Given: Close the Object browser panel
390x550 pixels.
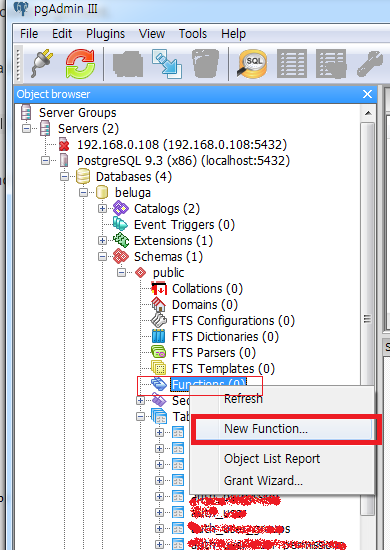Looking at the screenshot, I should (367, 94).
